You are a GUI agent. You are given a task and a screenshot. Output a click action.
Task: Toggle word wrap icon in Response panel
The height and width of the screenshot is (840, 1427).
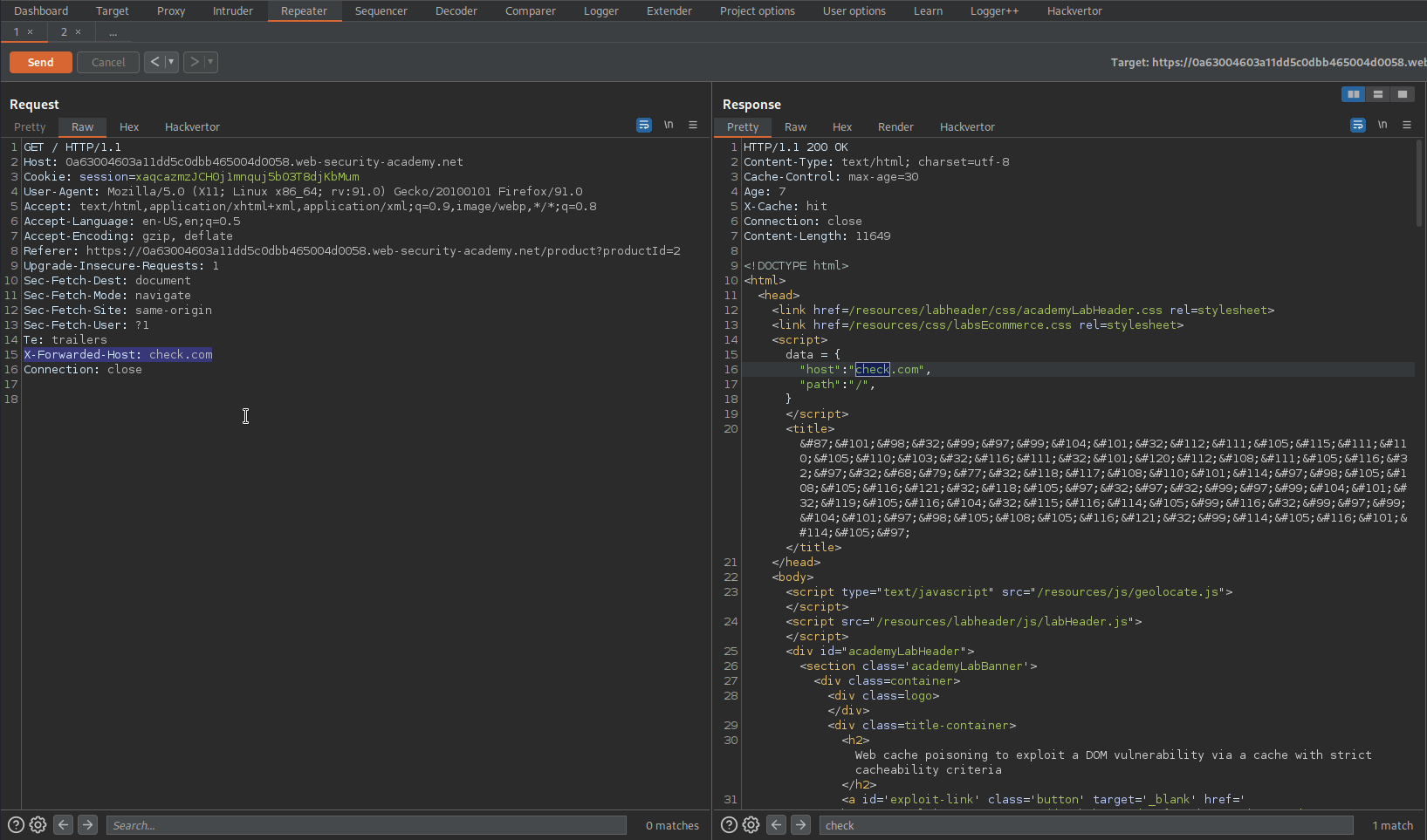point(1358,126)
